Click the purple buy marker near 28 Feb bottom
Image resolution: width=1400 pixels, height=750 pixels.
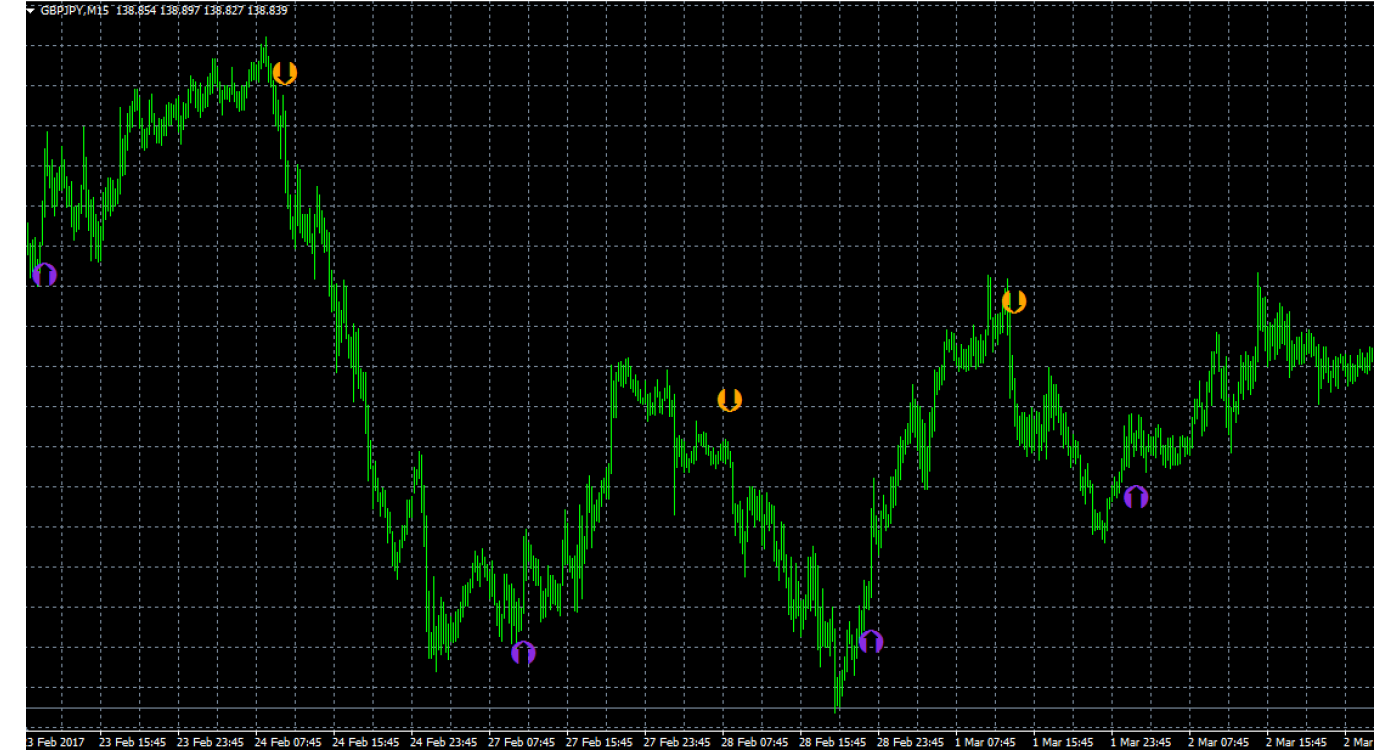(x=873, y=641)
